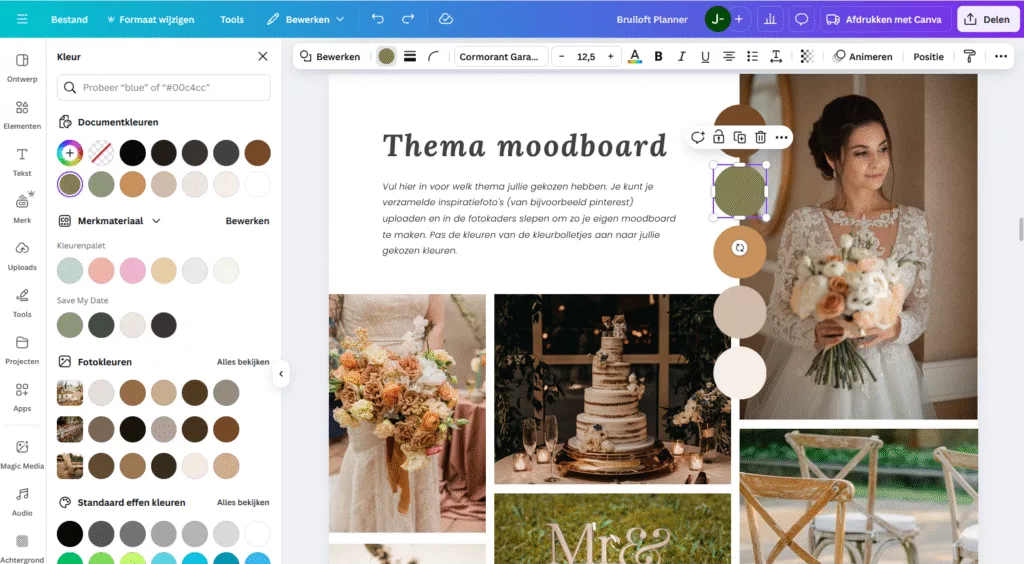Select the no-color transparent swatch
The image size is (1024, 564).
pyautogui.click(x=101, y=153)
